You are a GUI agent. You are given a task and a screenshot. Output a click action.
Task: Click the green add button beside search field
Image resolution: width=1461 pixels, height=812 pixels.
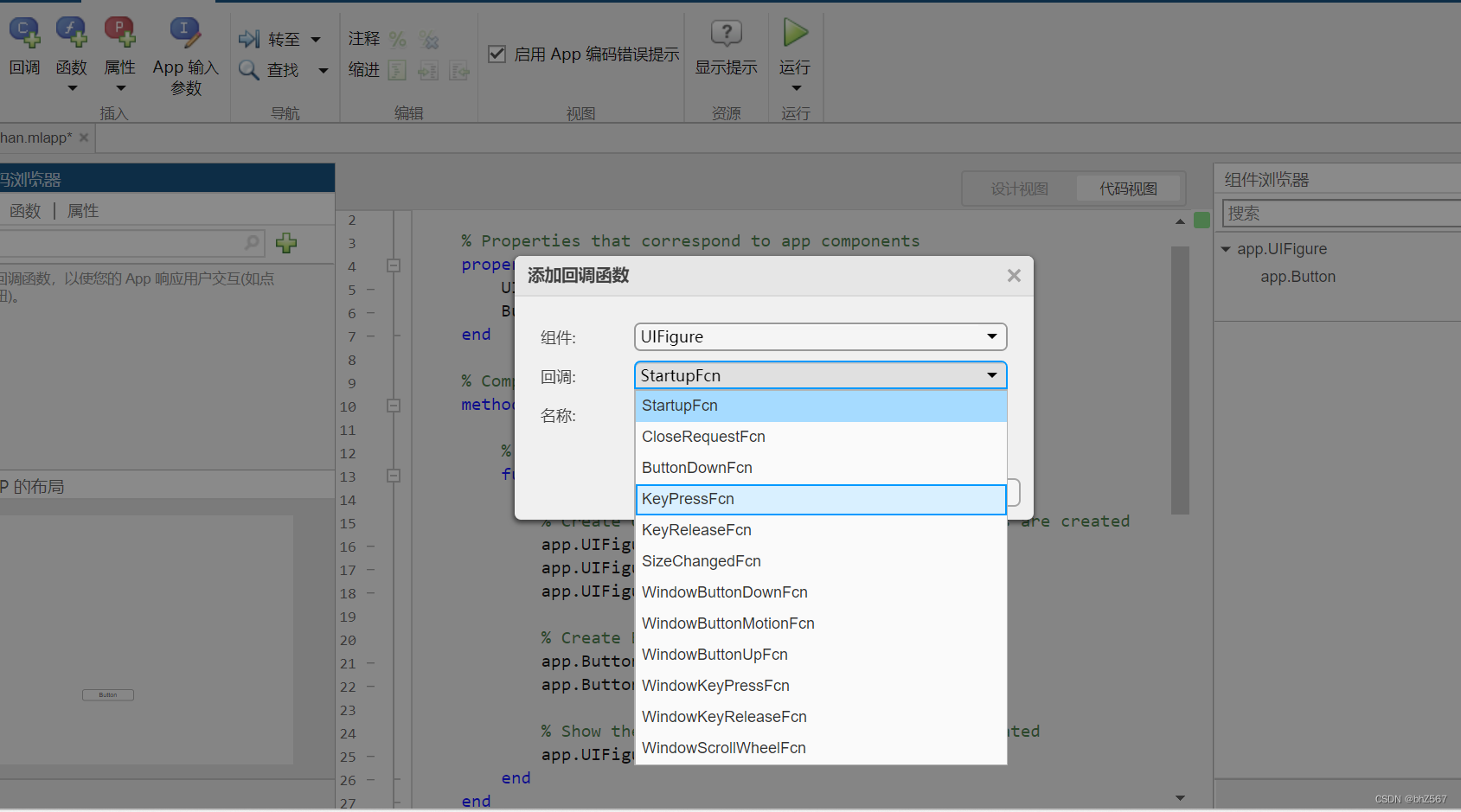pyautogui.click(x=285, y=243)
